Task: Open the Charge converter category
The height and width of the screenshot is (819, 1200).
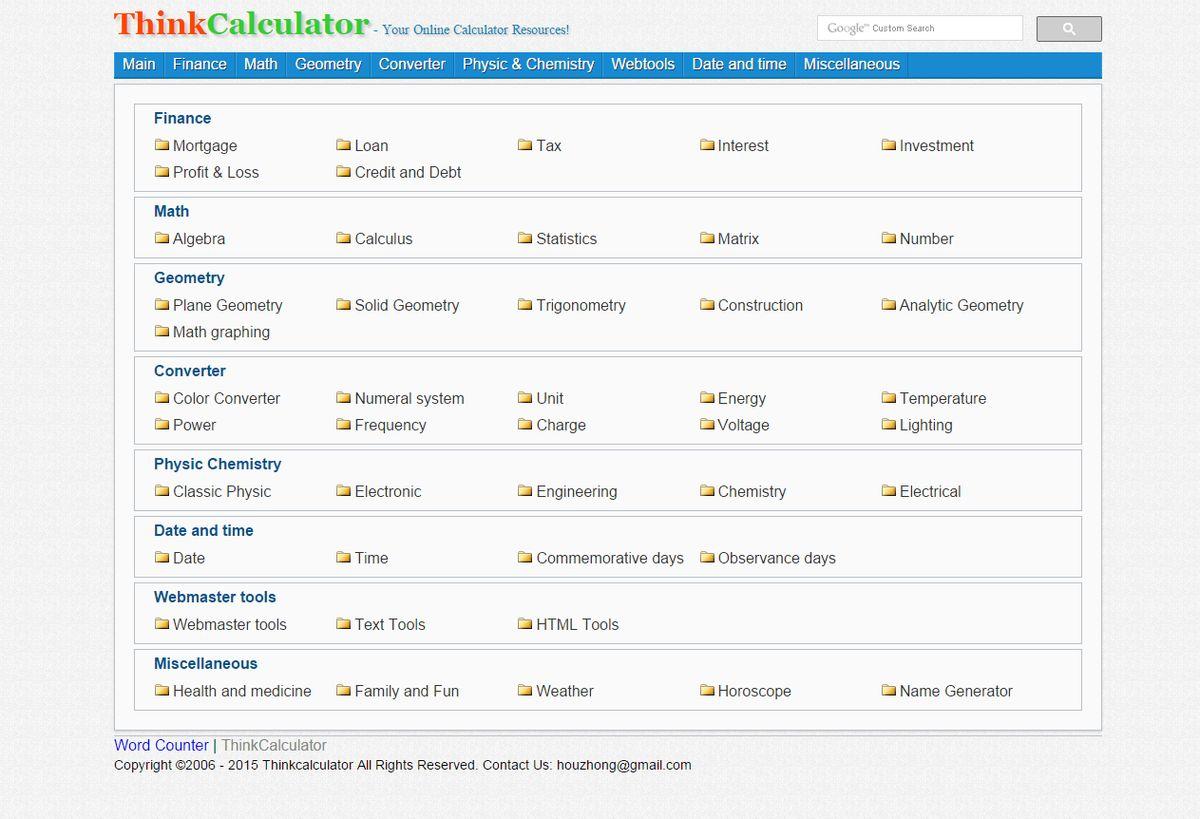Action: pos(561,425)
